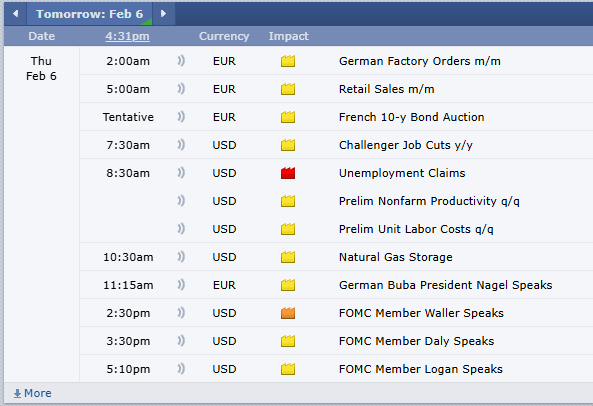Click sound alert icon for German Factory Orders
593x406 pixels.
pos(181,60)
